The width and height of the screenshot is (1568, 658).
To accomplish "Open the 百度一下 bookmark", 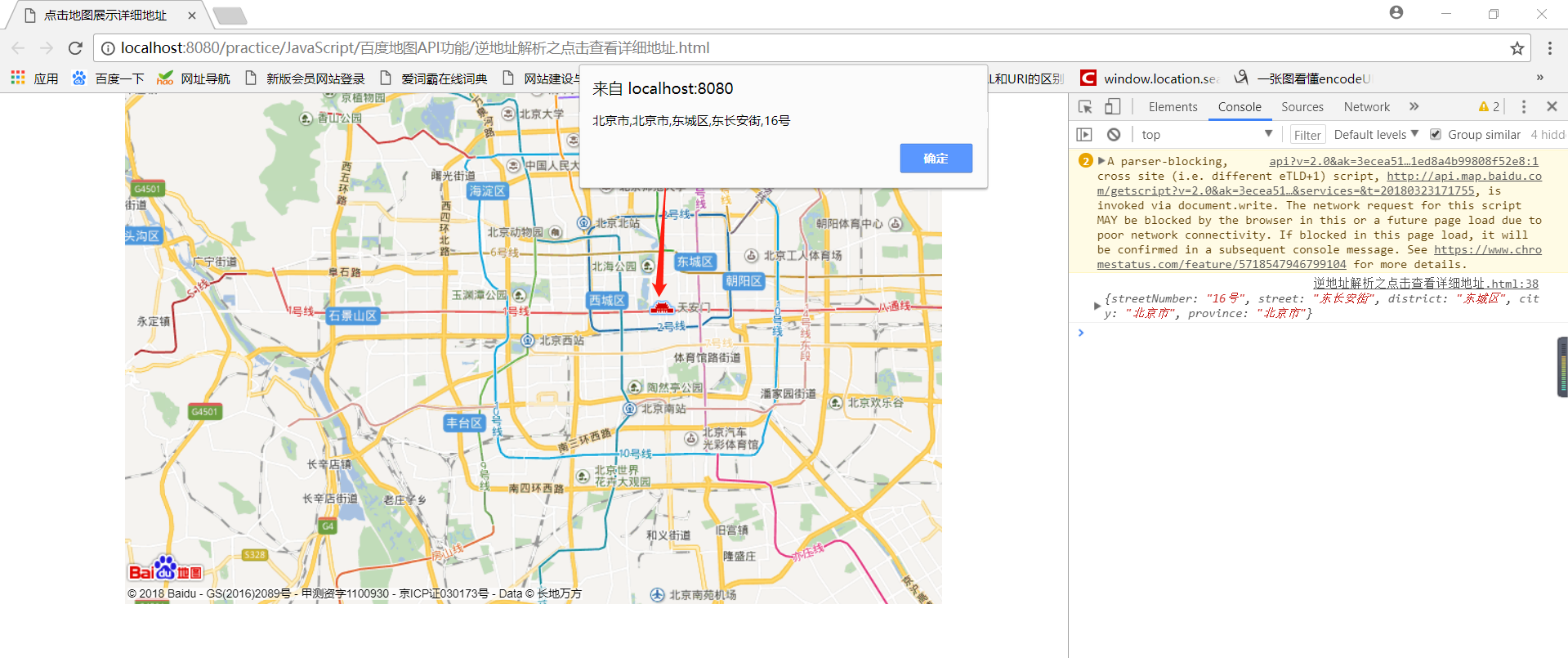I will (108, 78).
